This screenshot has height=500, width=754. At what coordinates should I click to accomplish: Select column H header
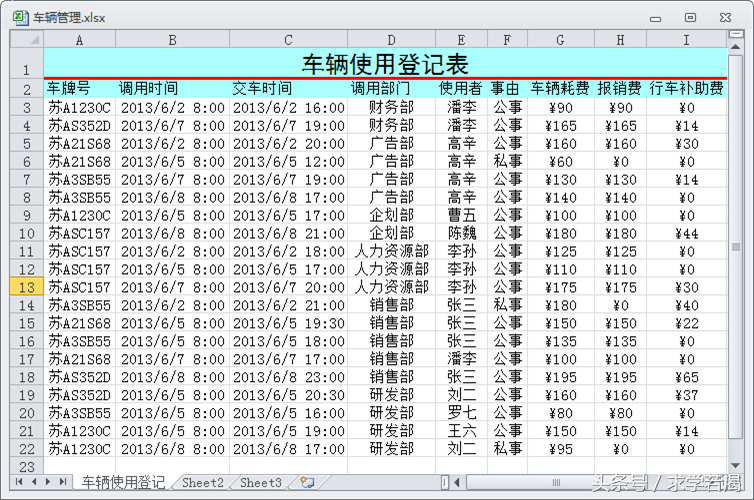click(620, 40)
